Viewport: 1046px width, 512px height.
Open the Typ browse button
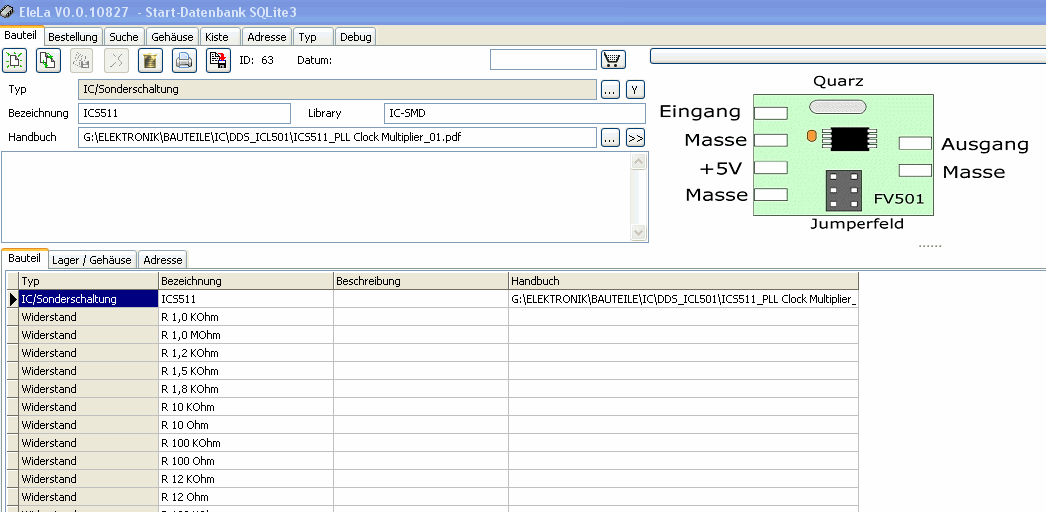point(610,89)
